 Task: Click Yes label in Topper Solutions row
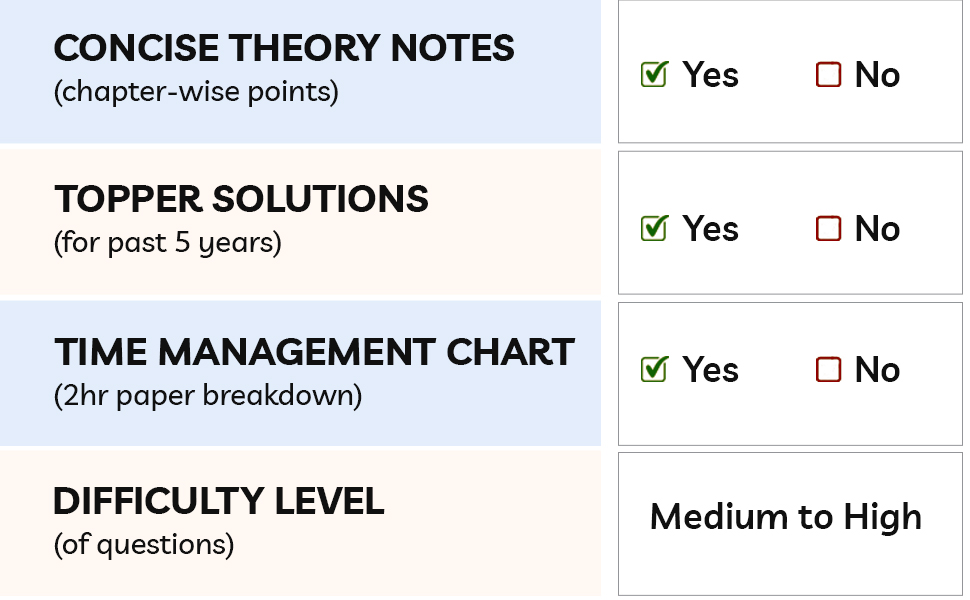(711, 229)
